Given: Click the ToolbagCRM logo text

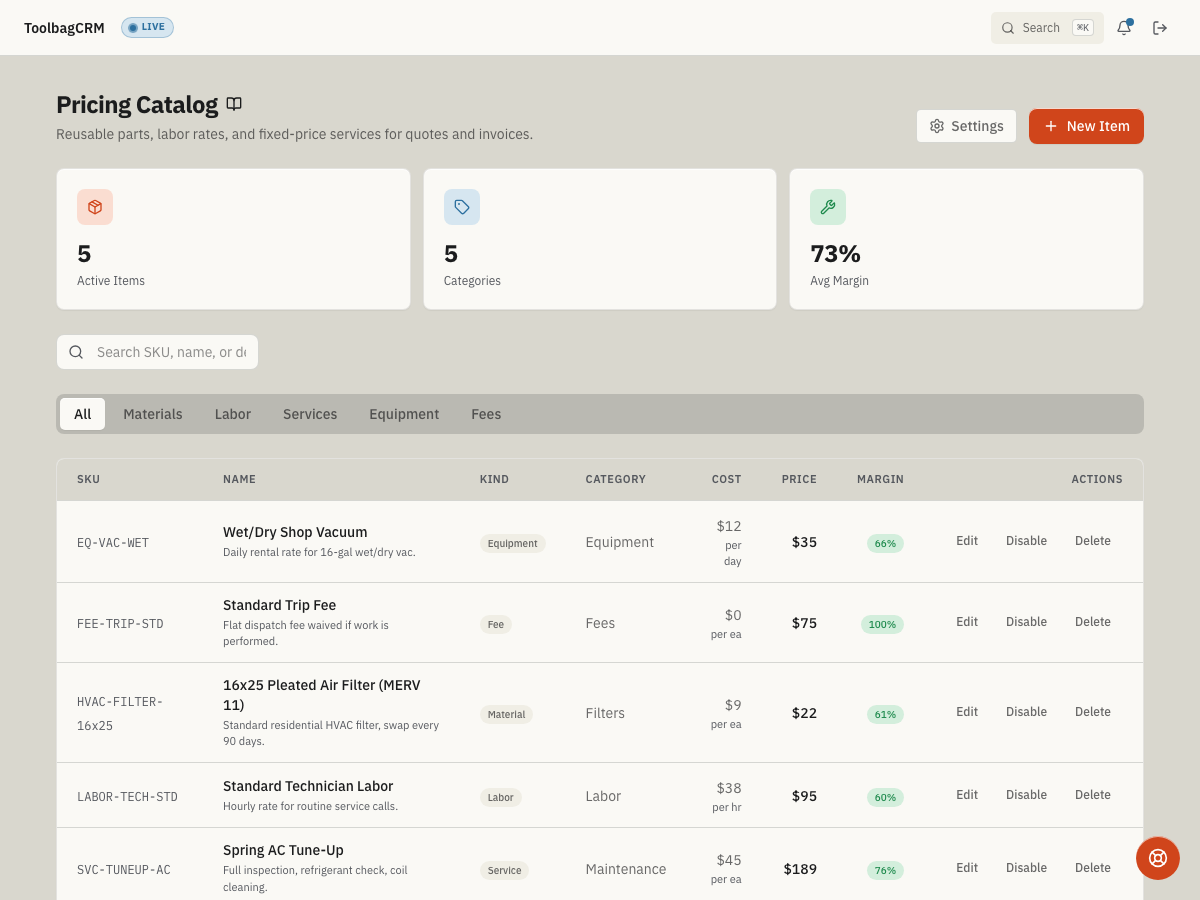Looking at the screenshot, I should [x=64, y=28].
